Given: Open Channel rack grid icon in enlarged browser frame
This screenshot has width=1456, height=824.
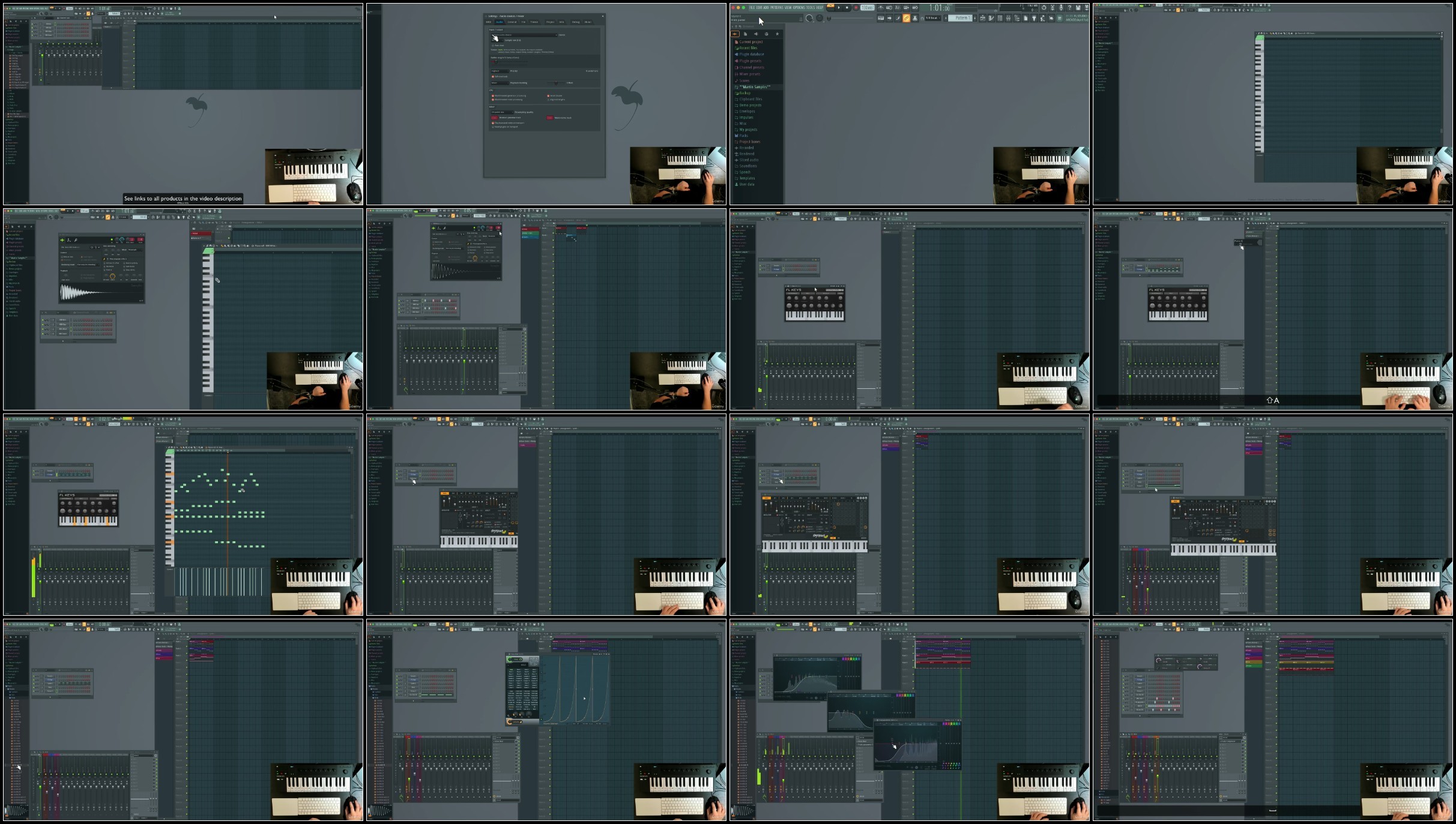Looking at the screenshot, I should pyautogui.click(x=1000, y=18).
